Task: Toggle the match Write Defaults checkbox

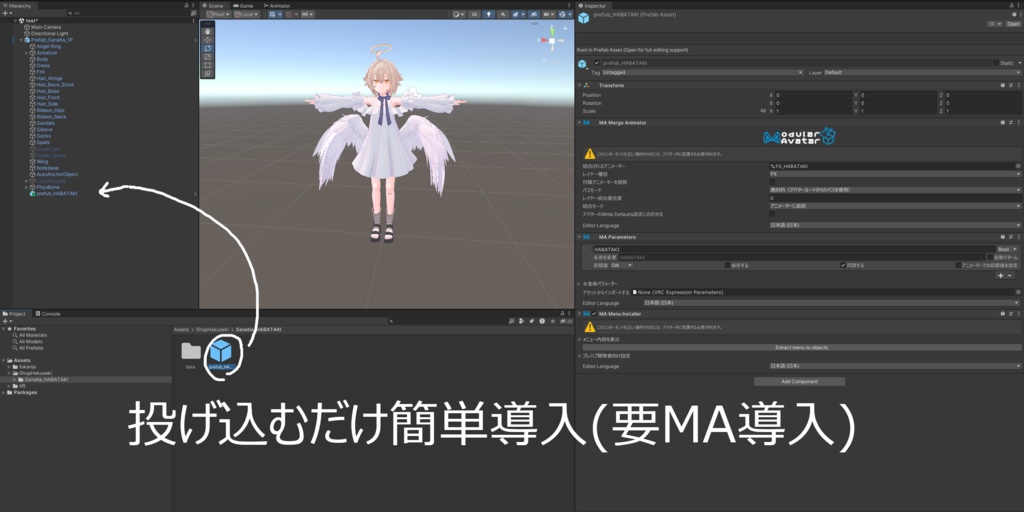Action: (x=773, y=214)
